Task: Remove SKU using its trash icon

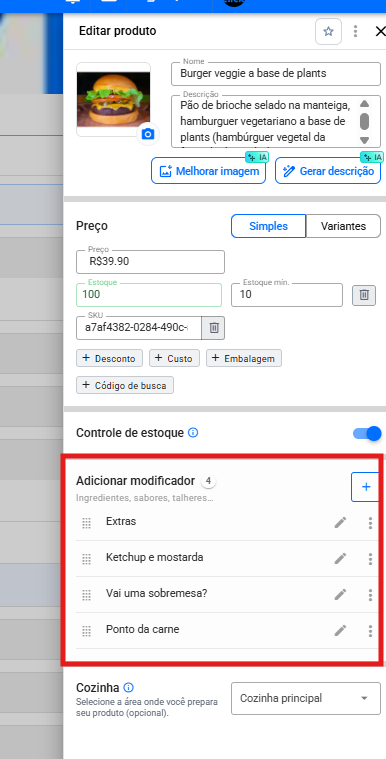Action: [214, 328]
